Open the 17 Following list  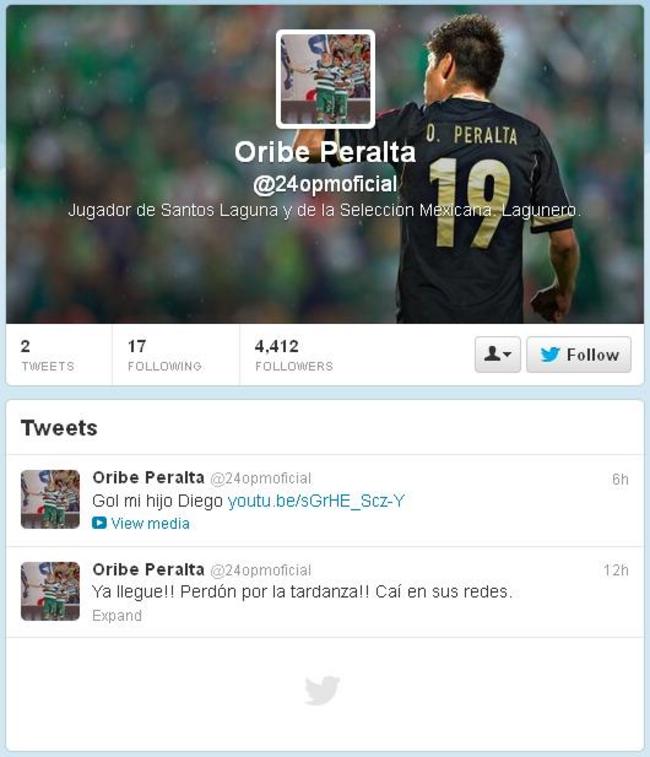click(x=164, y=355)
